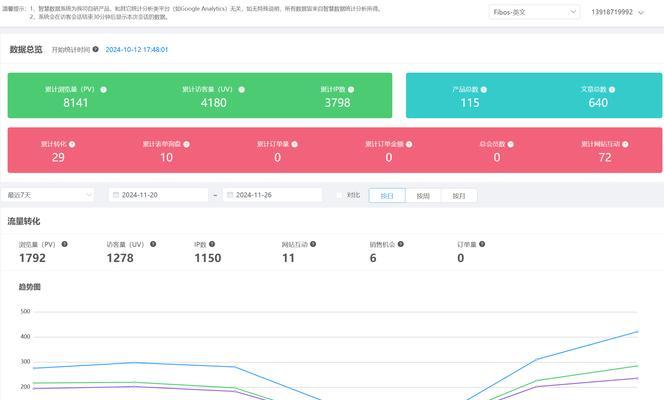Switch to 按周 weekly view

click(x=423, y=196)
